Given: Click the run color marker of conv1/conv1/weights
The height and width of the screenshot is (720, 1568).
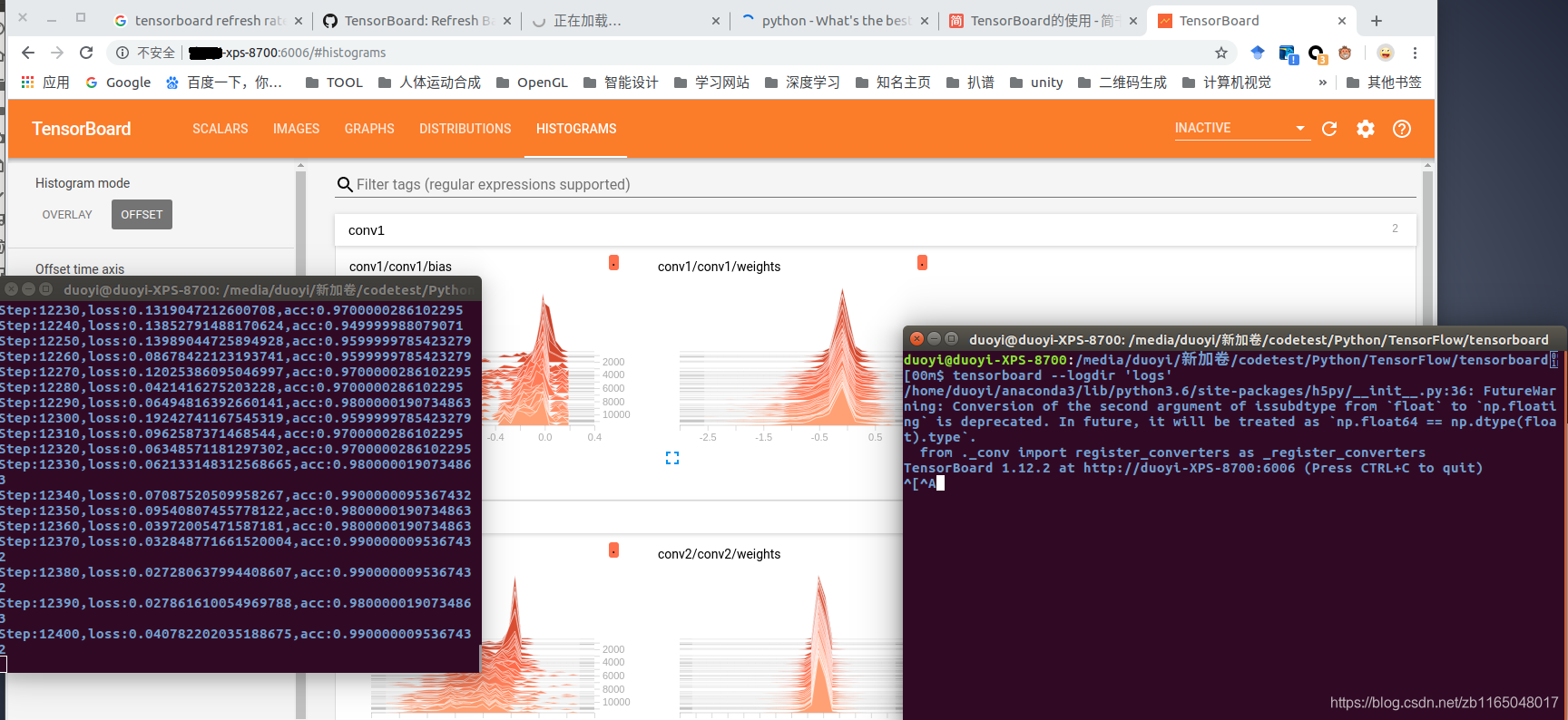Looking at the screenshot, I should [922, 263].
